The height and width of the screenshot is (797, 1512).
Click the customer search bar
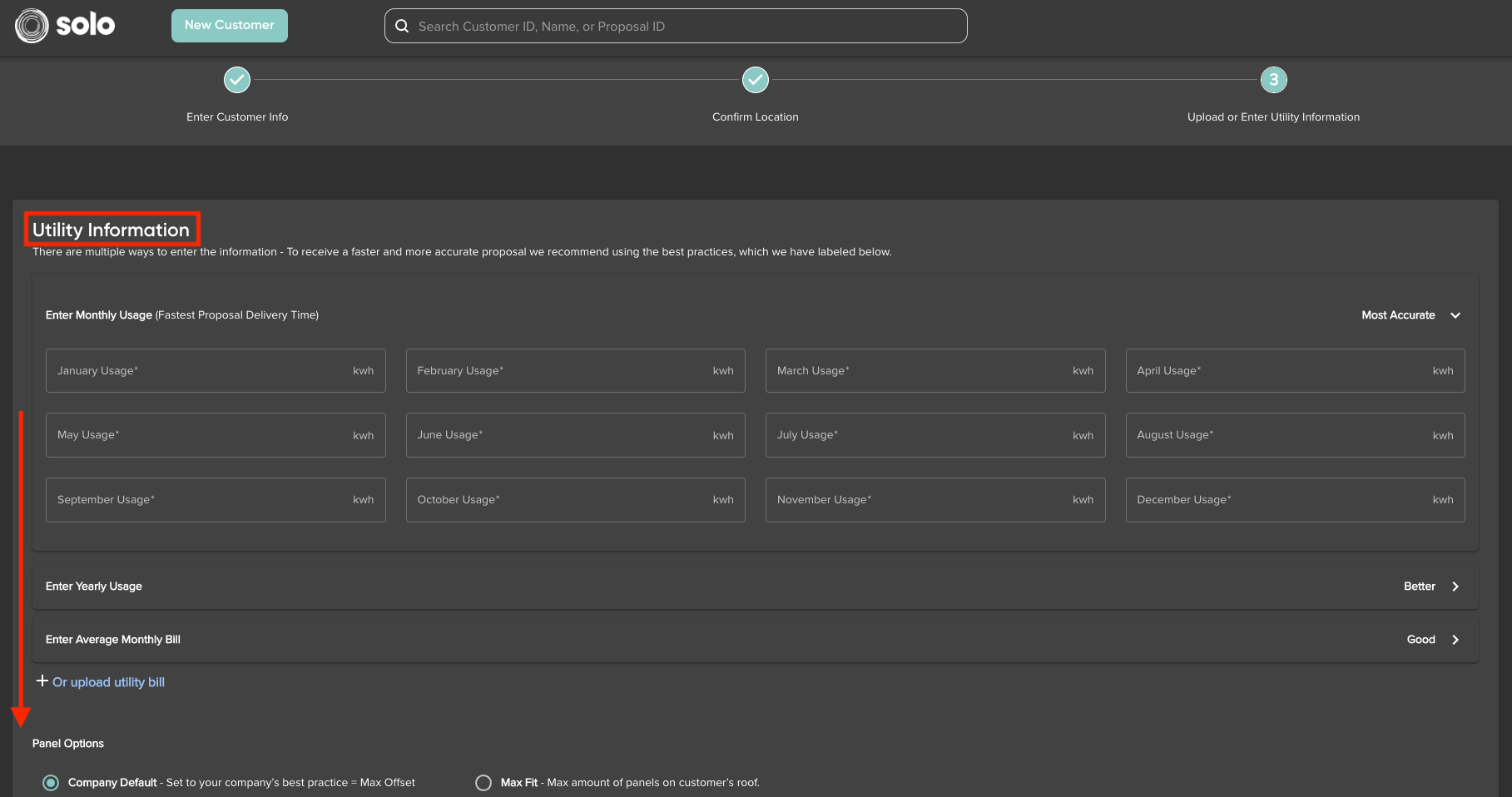(675, 26)
